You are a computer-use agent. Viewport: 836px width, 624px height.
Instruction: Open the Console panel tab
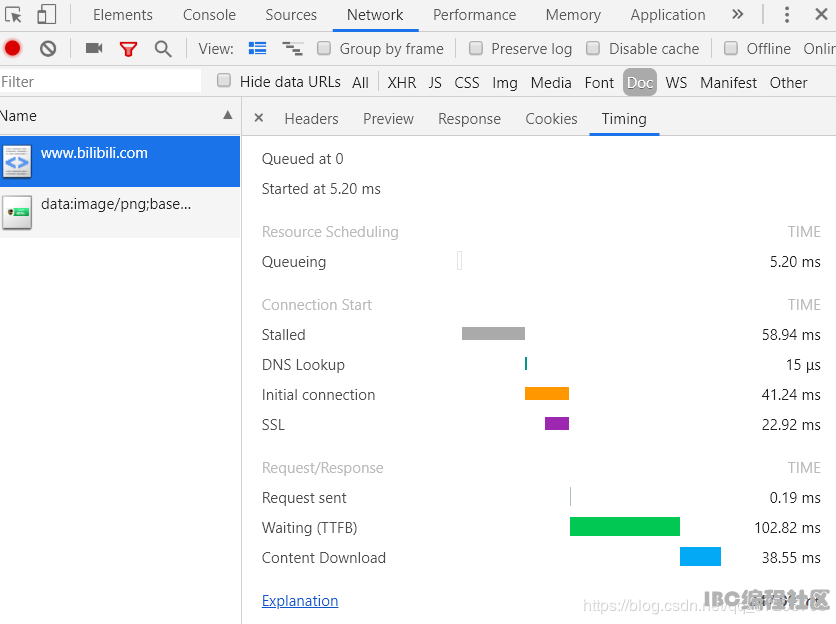[x=209, y=15]
